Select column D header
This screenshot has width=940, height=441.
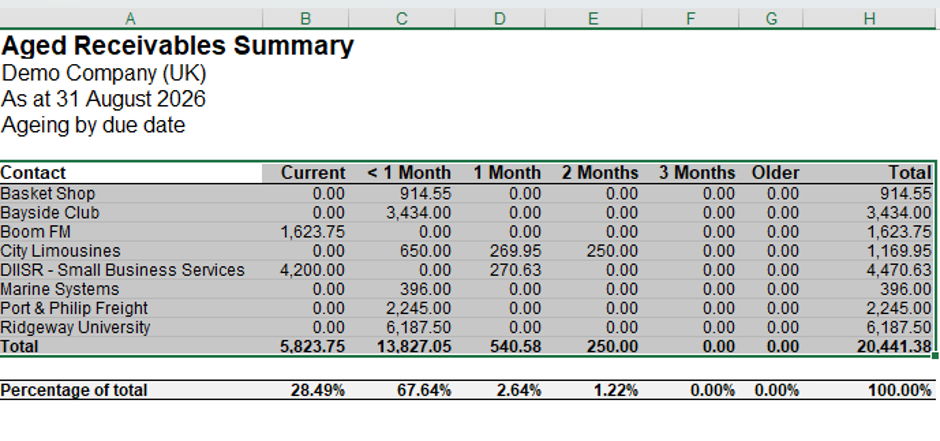[500, 19]
